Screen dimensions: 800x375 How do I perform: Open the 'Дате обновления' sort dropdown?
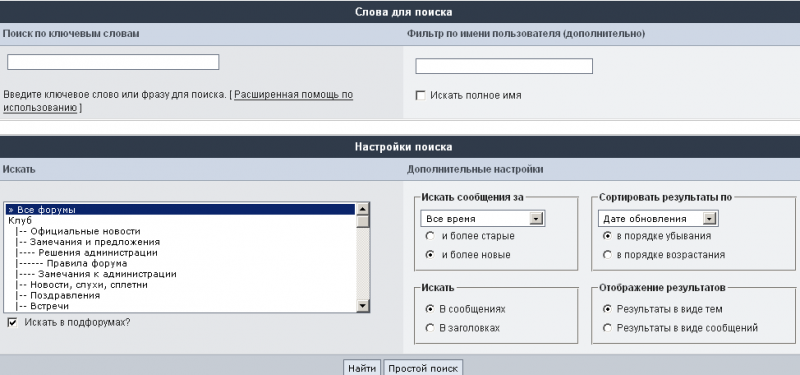coord(658,219)
